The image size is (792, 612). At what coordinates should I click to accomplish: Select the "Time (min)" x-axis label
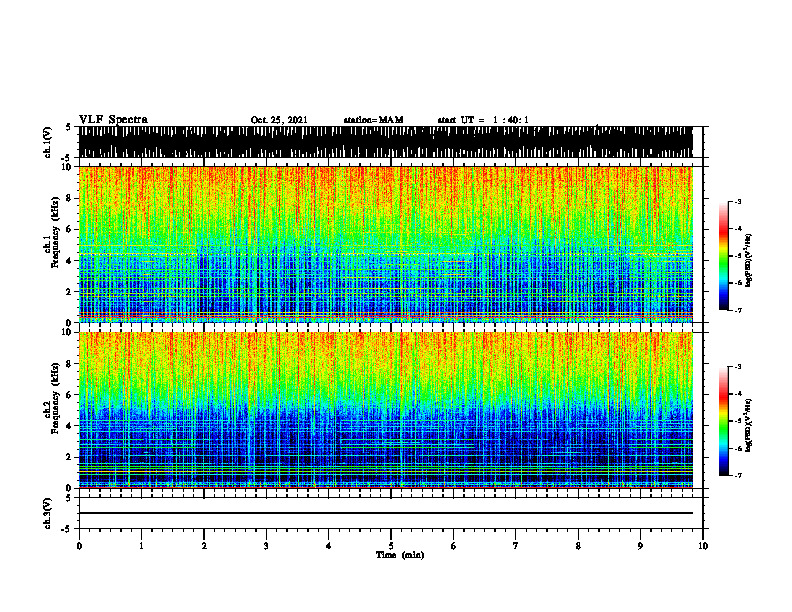point(400,555)
